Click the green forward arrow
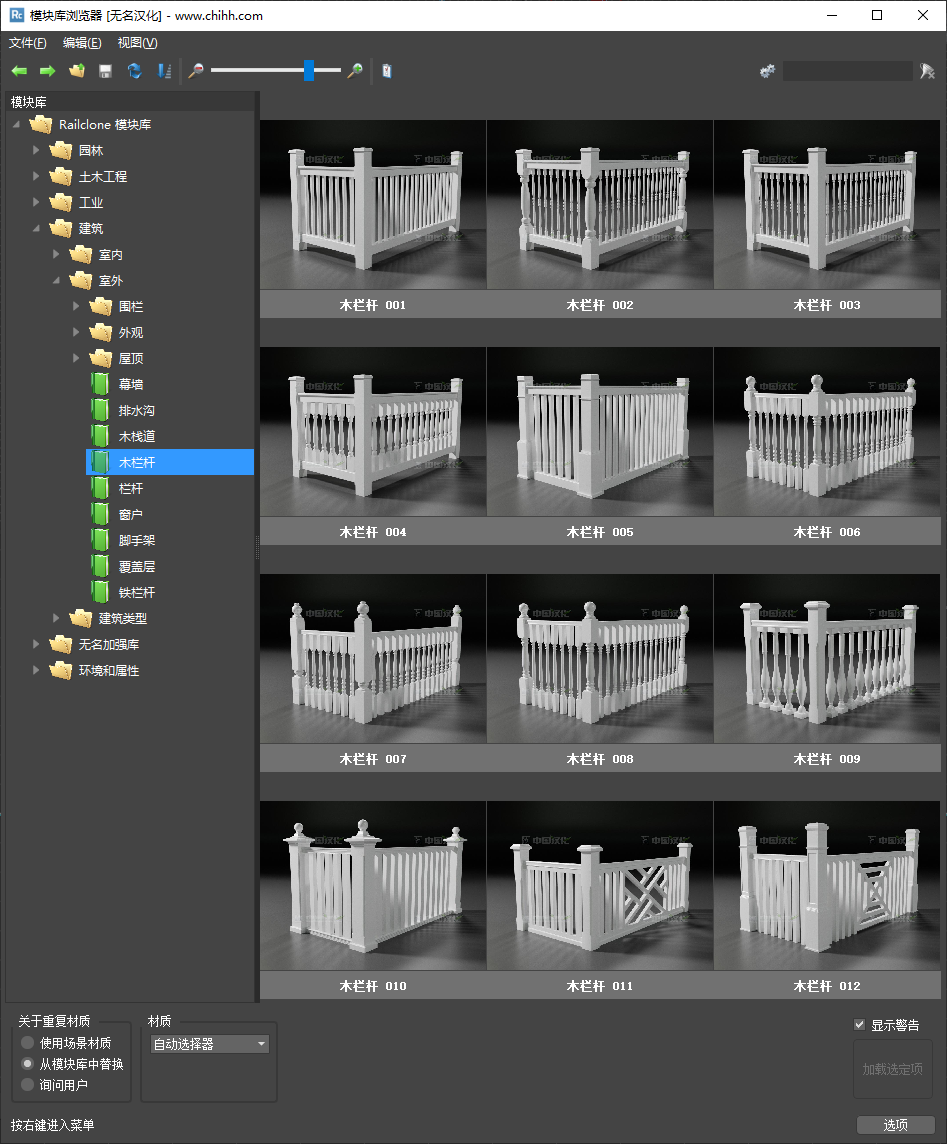Image resolution: width=947 pixels, height=1144 pixels. (x=47, y=71)
